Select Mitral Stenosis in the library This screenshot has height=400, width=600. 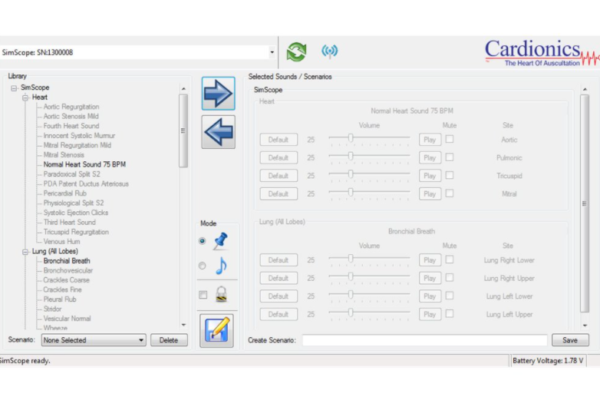(x=64, y=155)
